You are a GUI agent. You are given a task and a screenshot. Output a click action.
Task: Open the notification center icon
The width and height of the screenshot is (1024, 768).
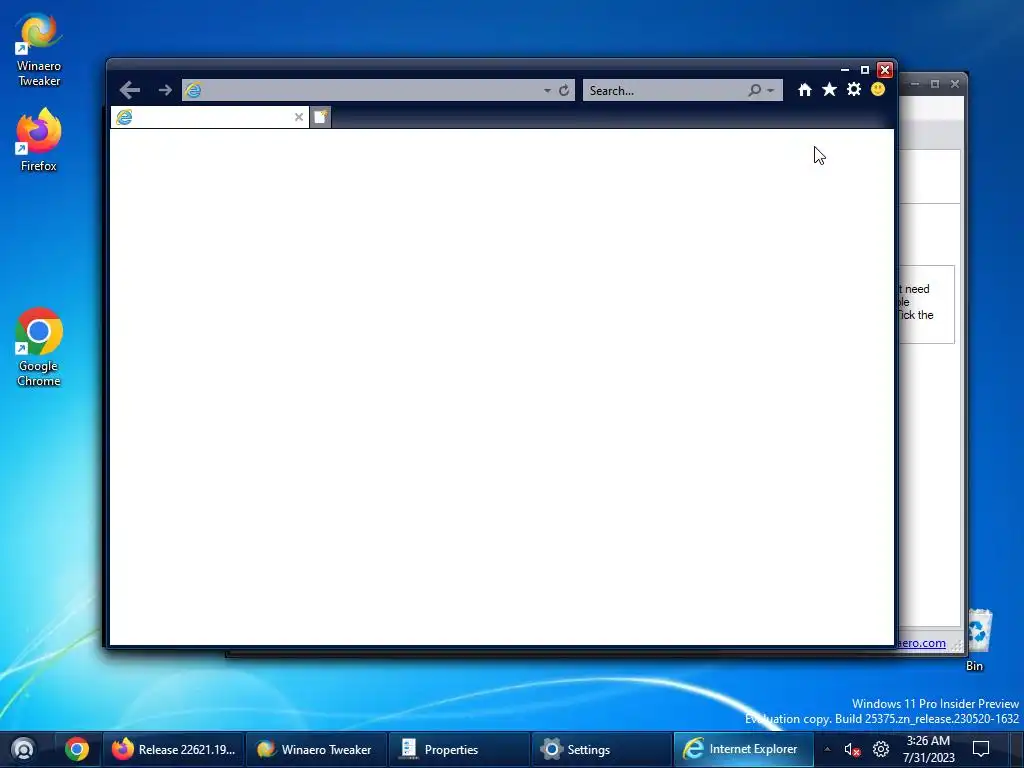981,749
